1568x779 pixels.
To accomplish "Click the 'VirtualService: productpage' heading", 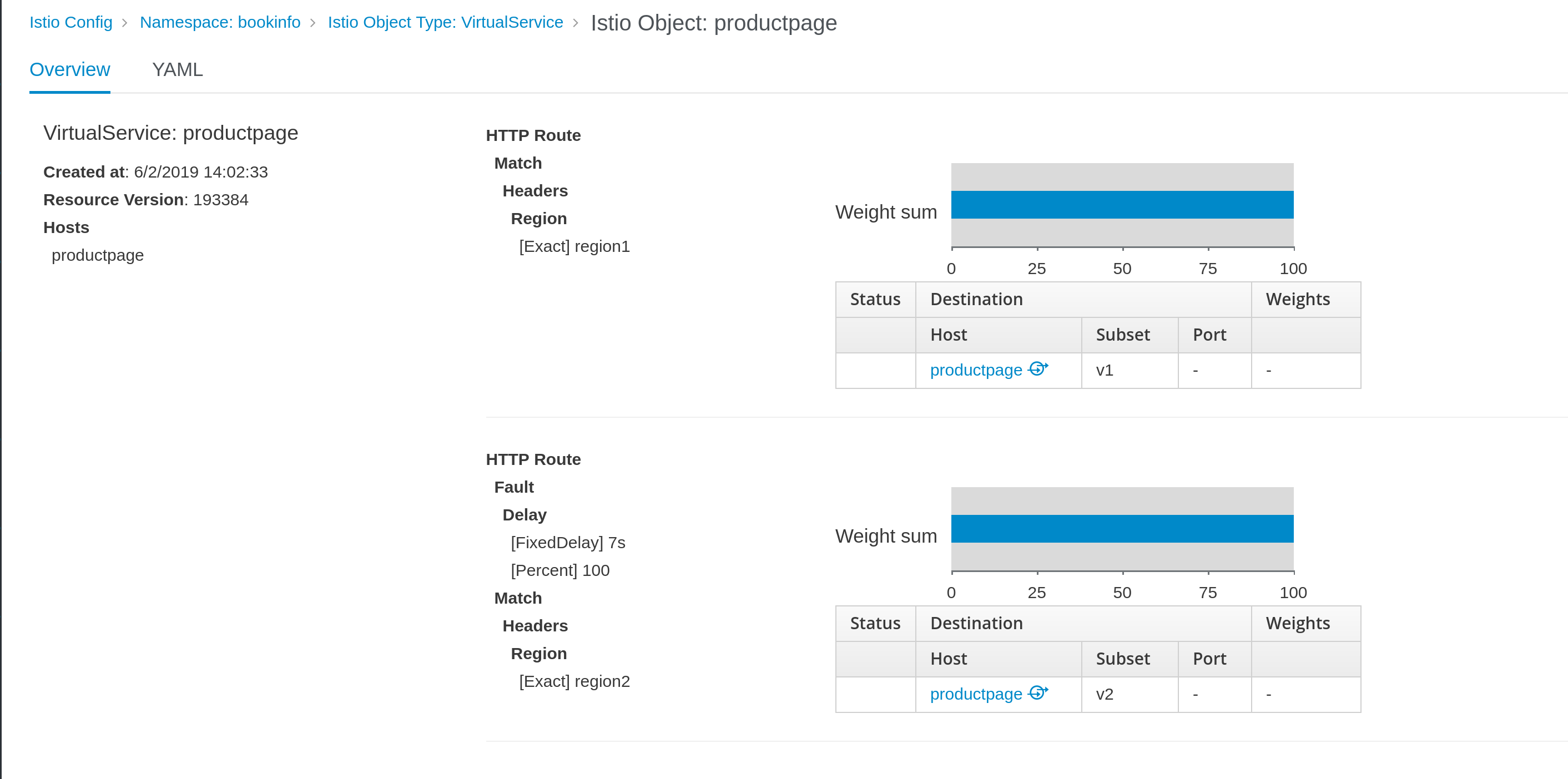I will tap(170, 133).
